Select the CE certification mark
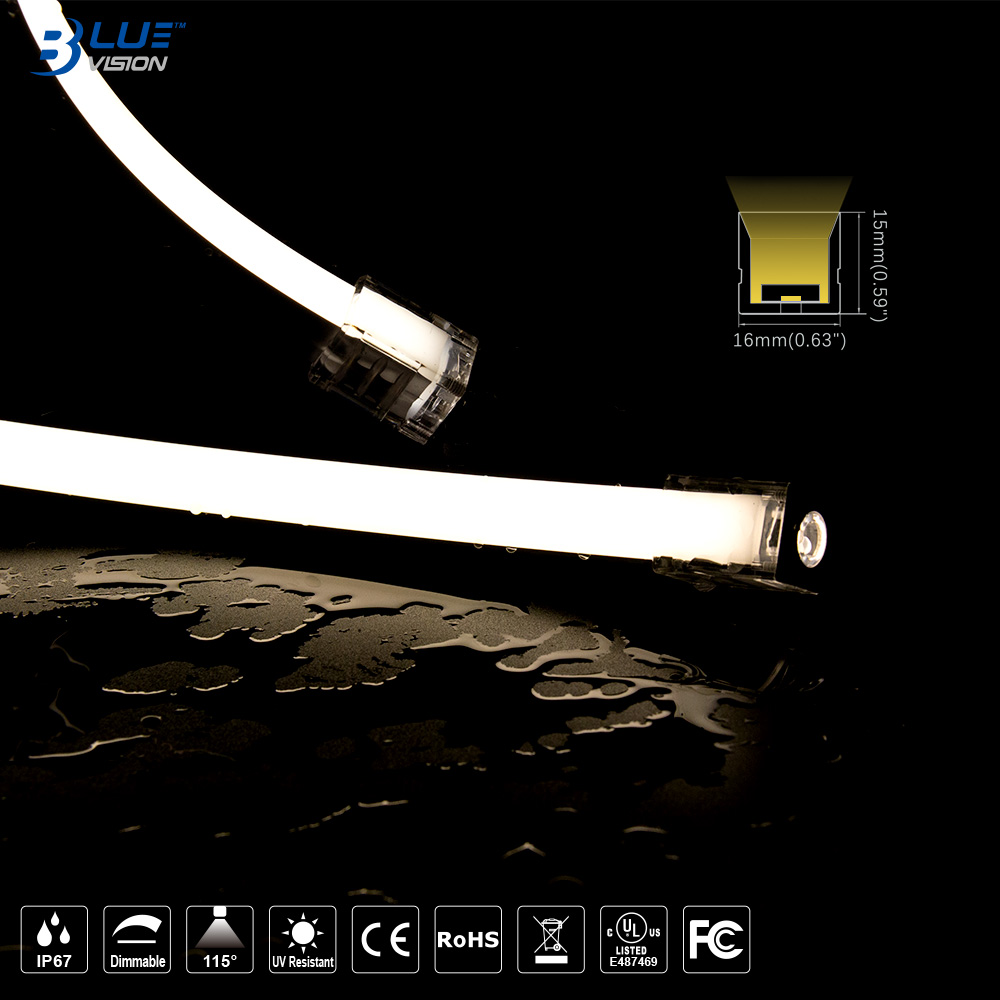The width and height of the screenshot is (1000, 1000). click(385, 940)
